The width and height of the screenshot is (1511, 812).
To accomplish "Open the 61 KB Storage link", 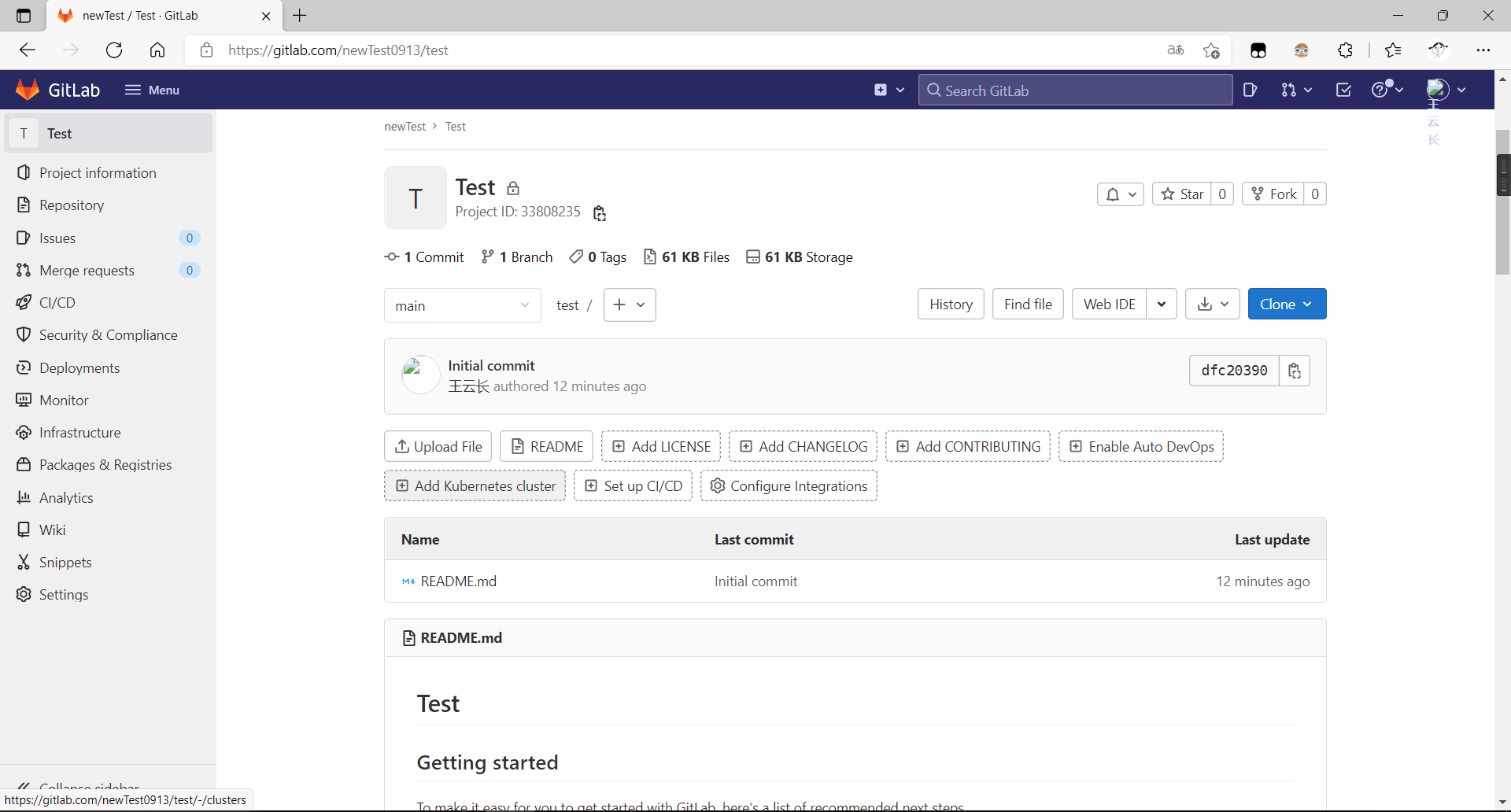I will (x=800, y=257).
